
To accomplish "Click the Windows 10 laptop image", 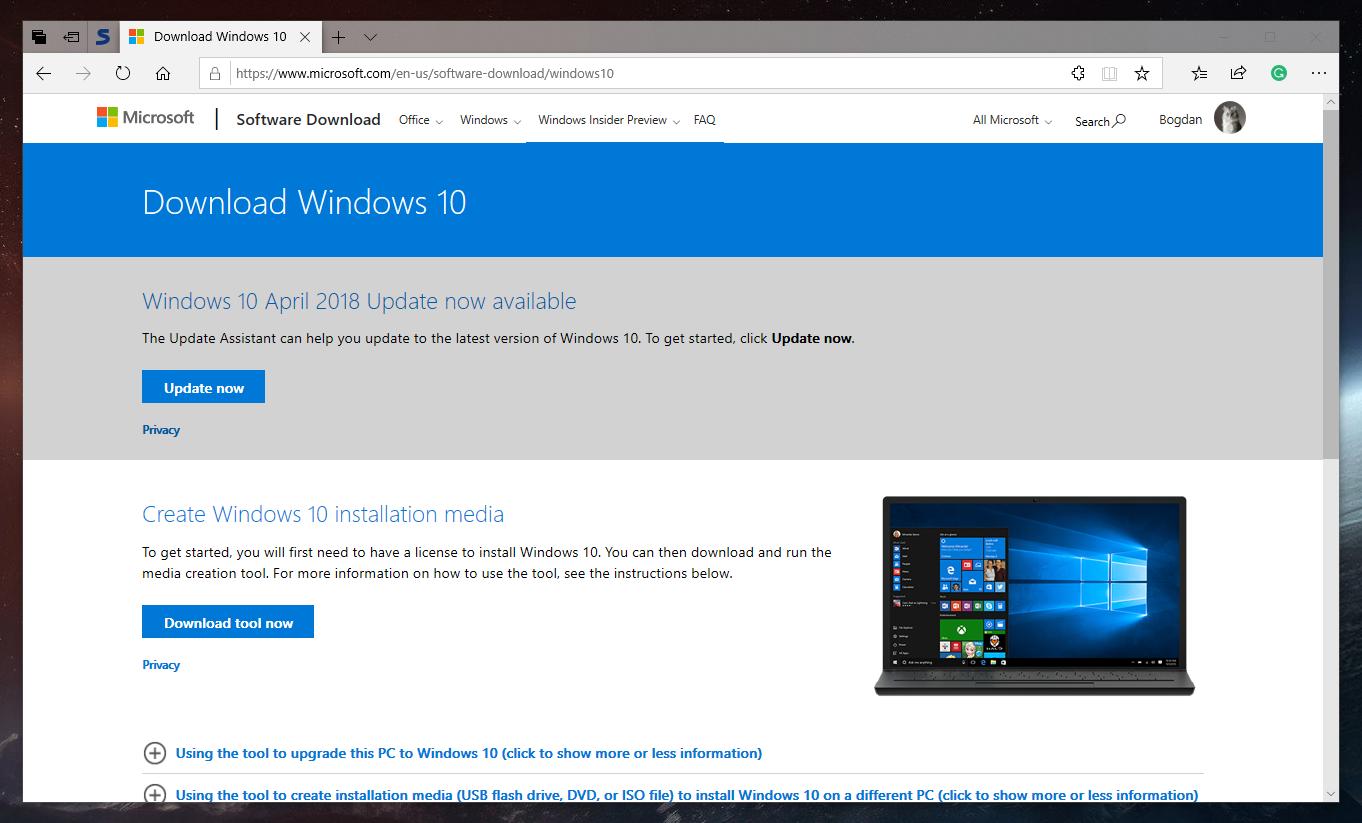I will point(1034,596).
